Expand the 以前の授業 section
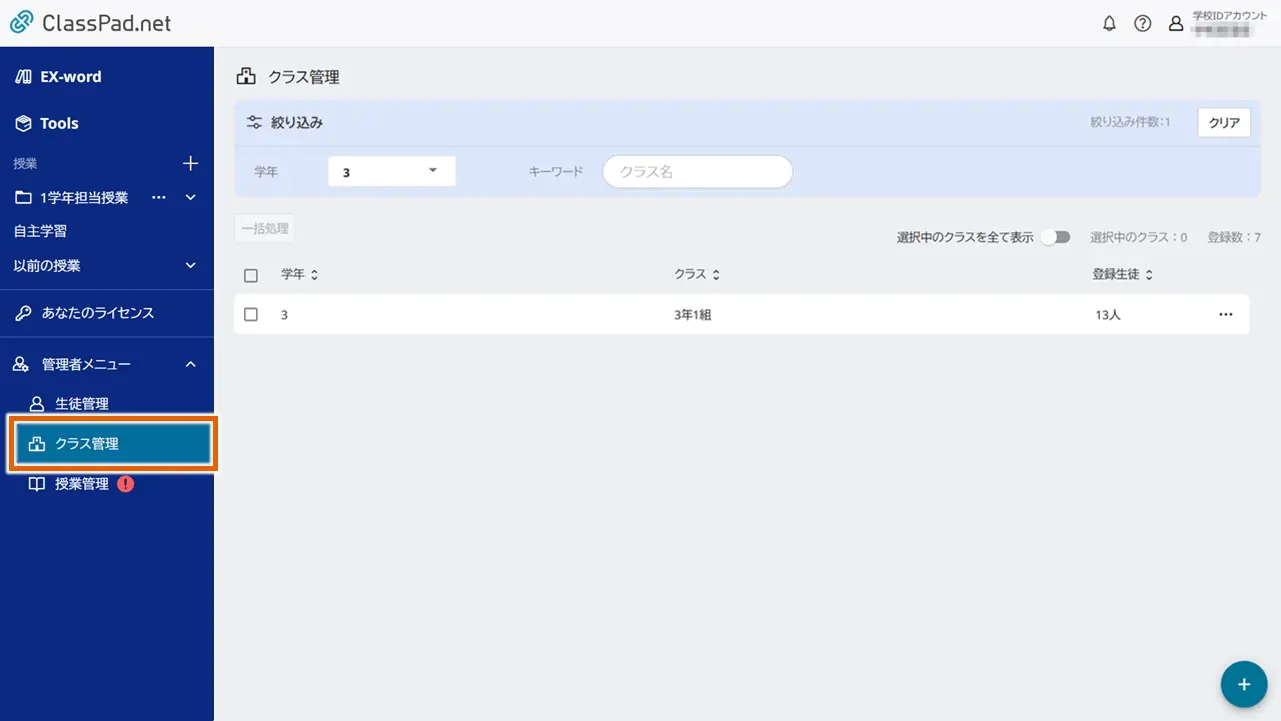The image size is (1281, 721). point(191,266)
